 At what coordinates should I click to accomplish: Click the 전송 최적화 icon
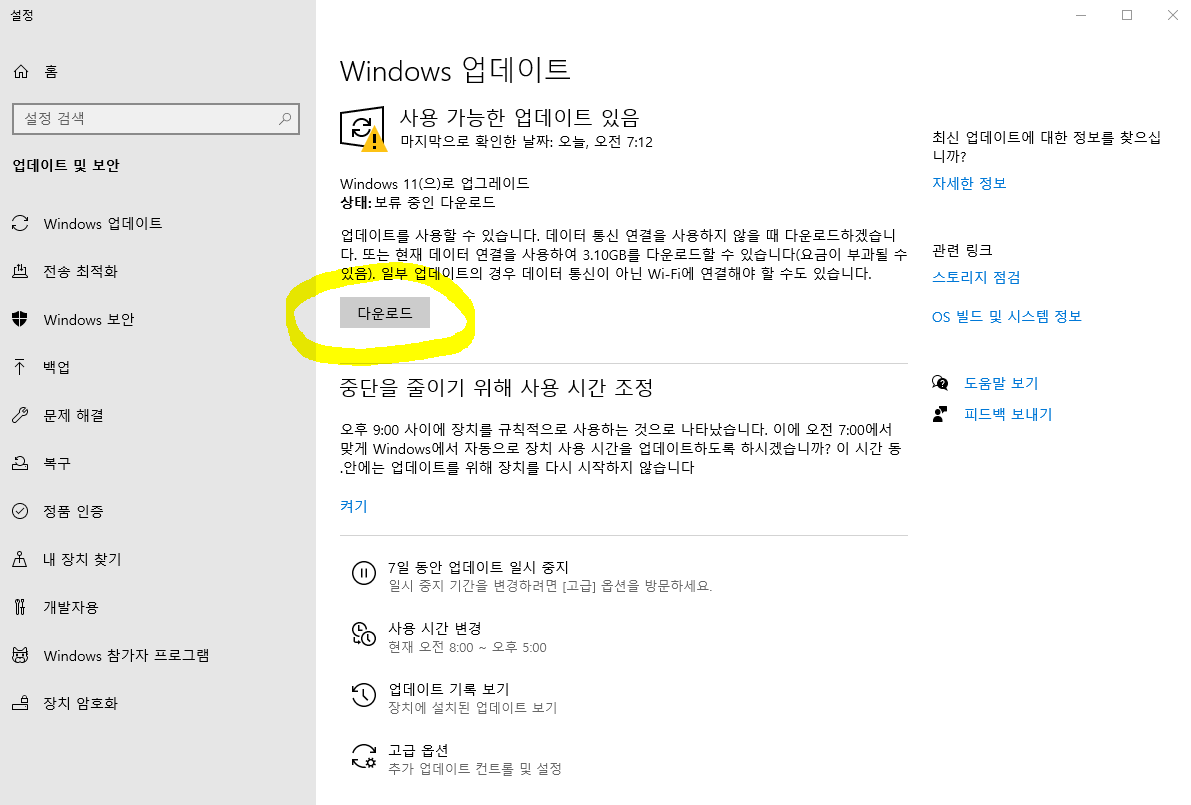pyautogui.click(x=21, y=271)
